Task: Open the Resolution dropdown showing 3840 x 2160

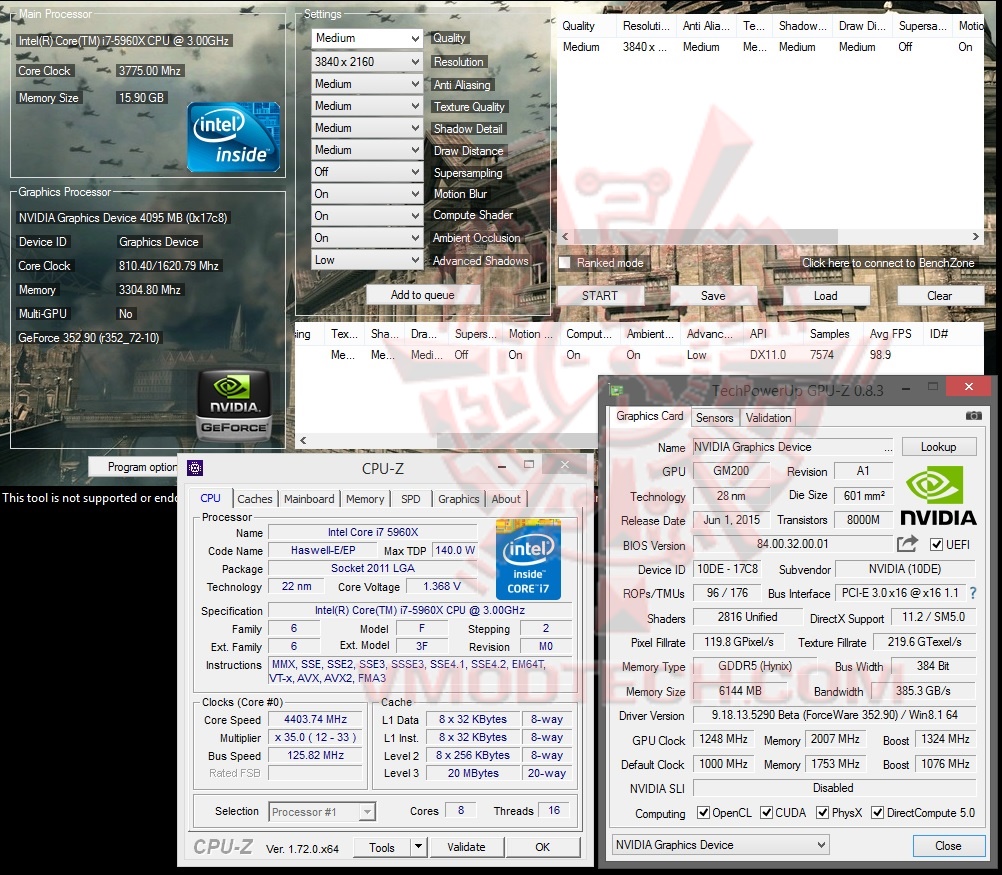Action: coord(367,62)
